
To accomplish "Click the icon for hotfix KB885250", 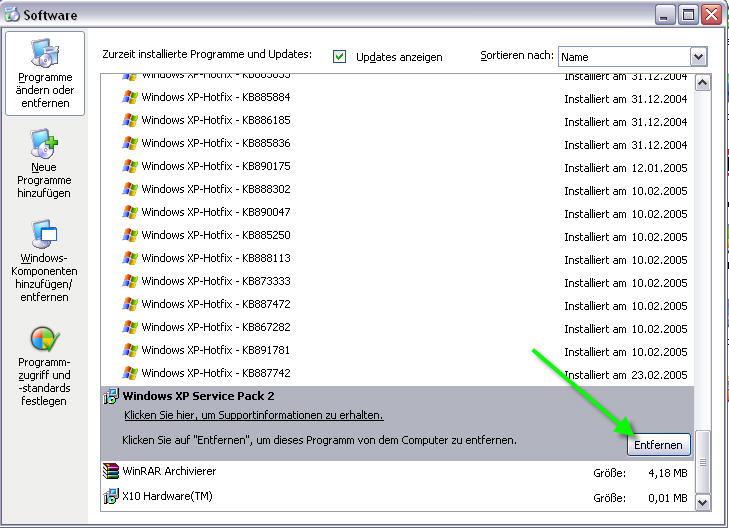I will [x=130, y=235].
